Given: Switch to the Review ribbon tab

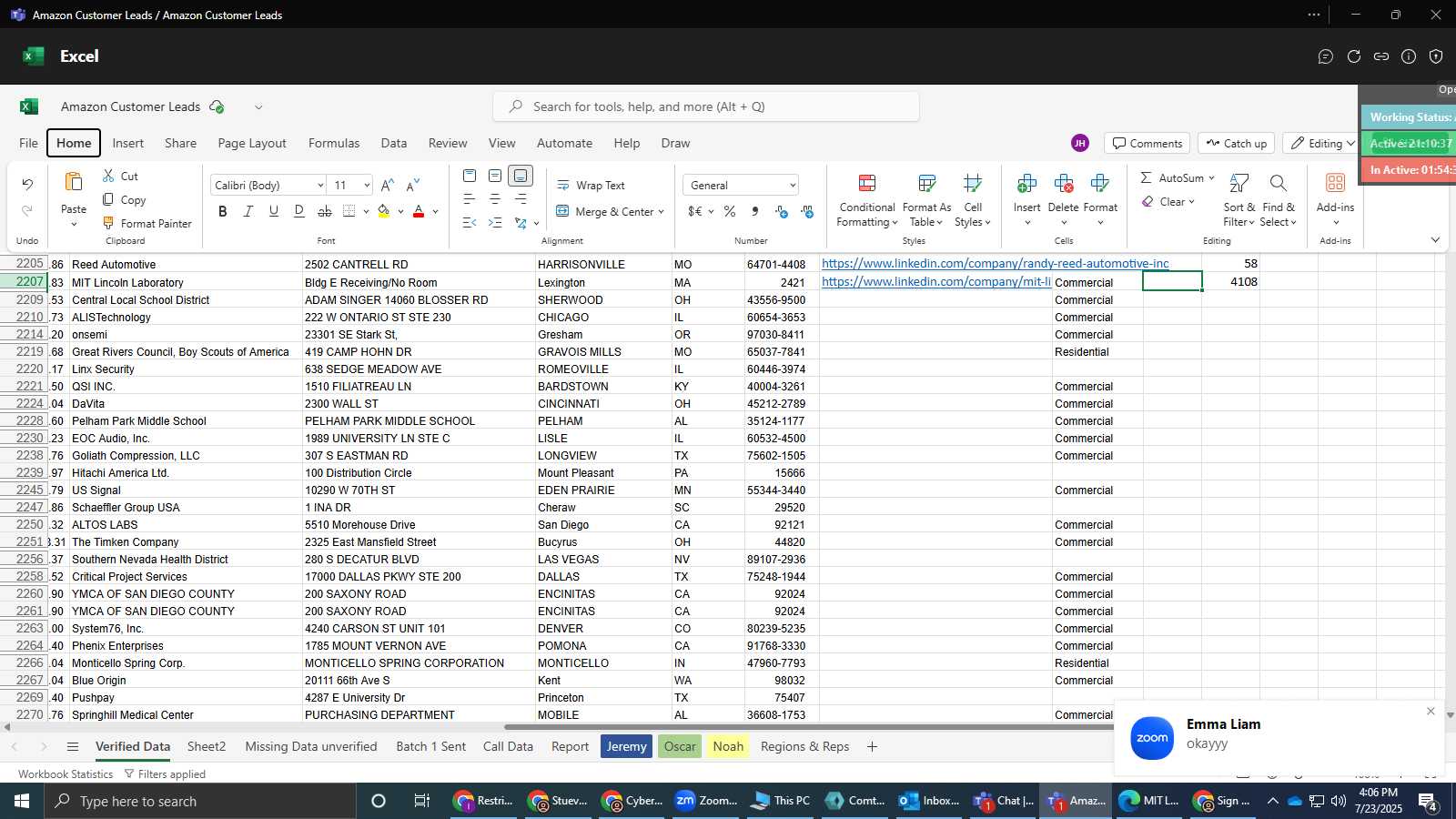Looking at the screenshot, I should coord(448,143).
